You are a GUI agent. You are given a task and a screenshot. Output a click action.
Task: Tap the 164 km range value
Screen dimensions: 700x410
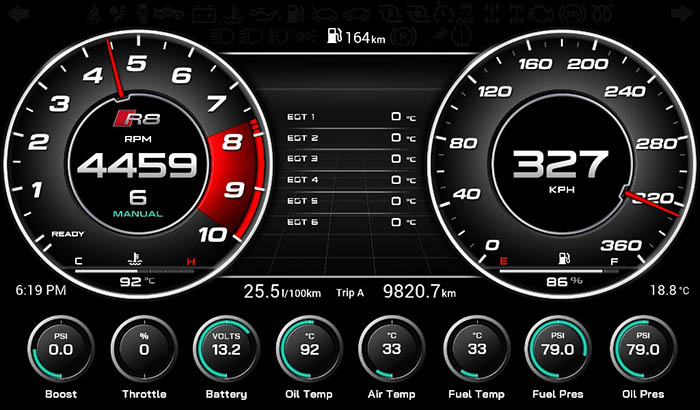[x=365, y=37]
